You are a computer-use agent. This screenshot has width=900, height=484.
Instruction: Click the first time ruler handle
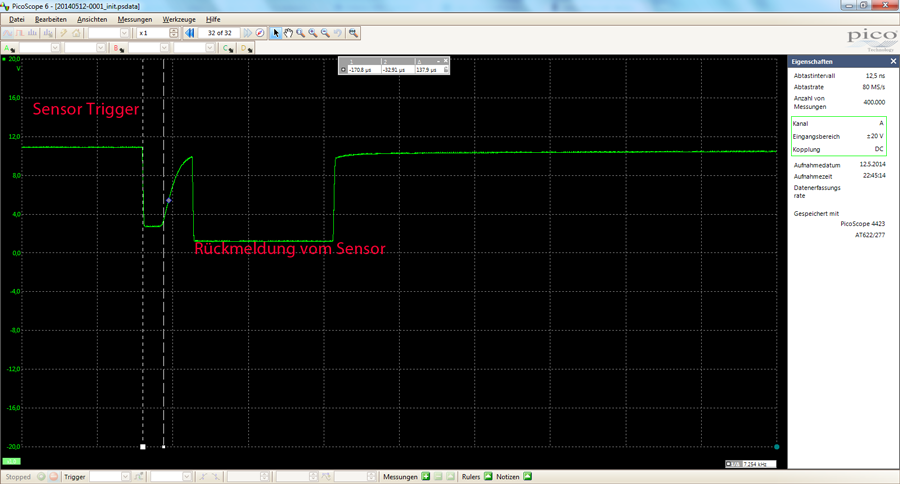(x=143, y=447)
